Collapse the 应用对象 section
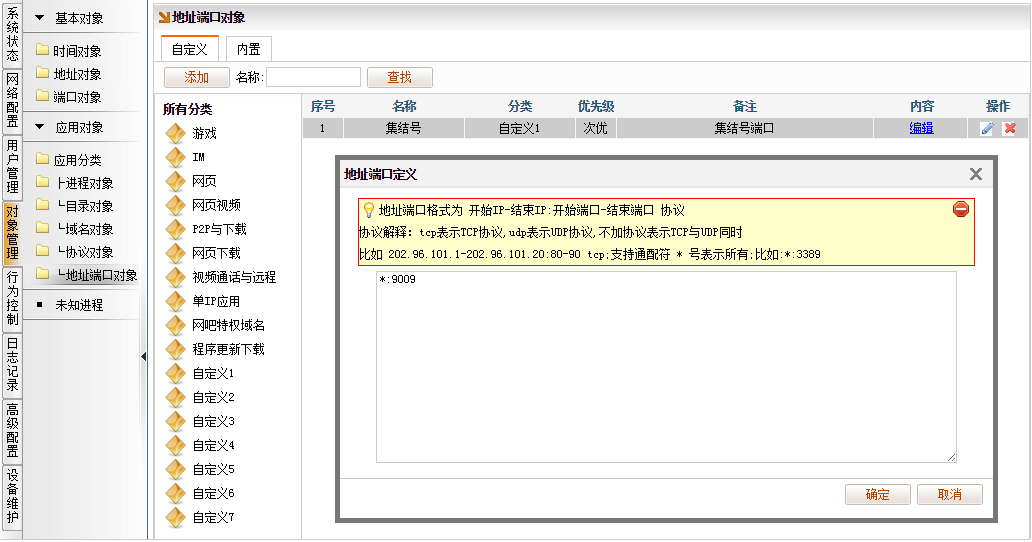Screen dimensions: 1032x542 click(x=40, y=126)
